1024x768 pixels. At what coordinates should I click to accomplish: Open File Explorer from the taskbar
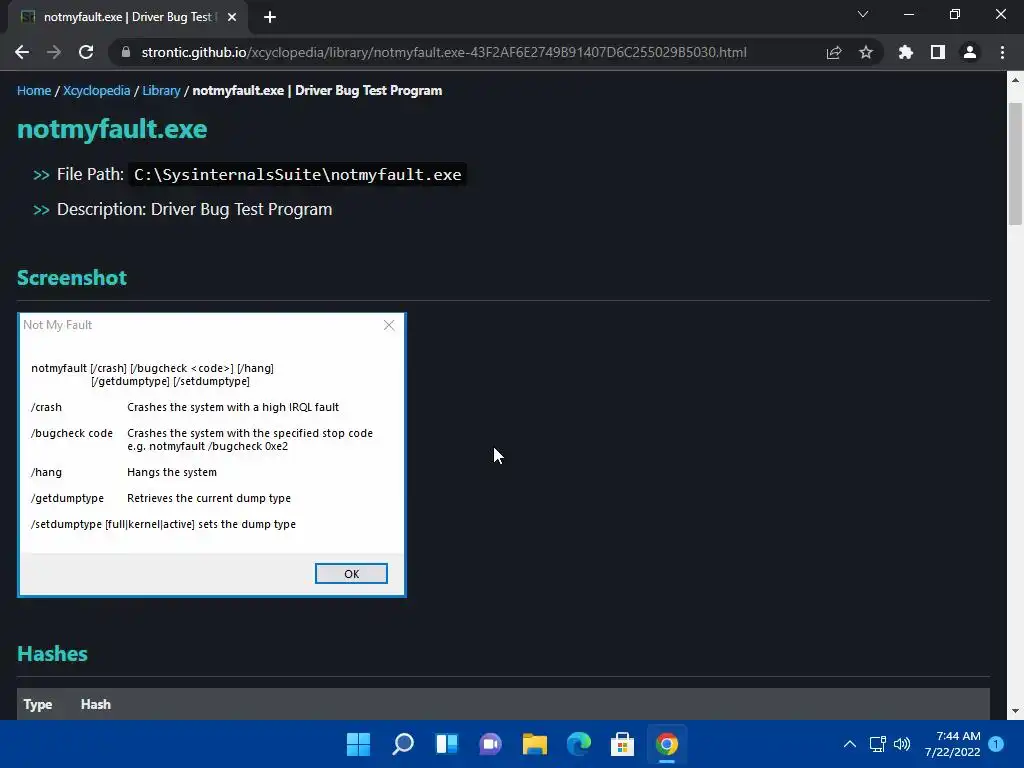pyautogui.click(x=535, y=744)
